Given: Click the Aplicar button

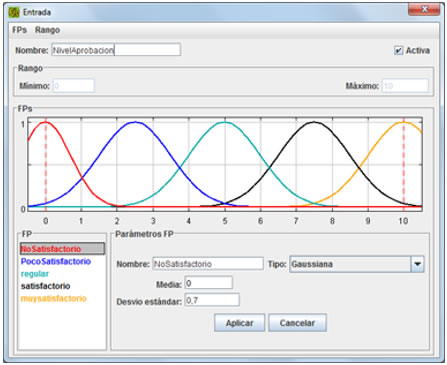Looking at the screenshot, I should click(x=239, y=322).
